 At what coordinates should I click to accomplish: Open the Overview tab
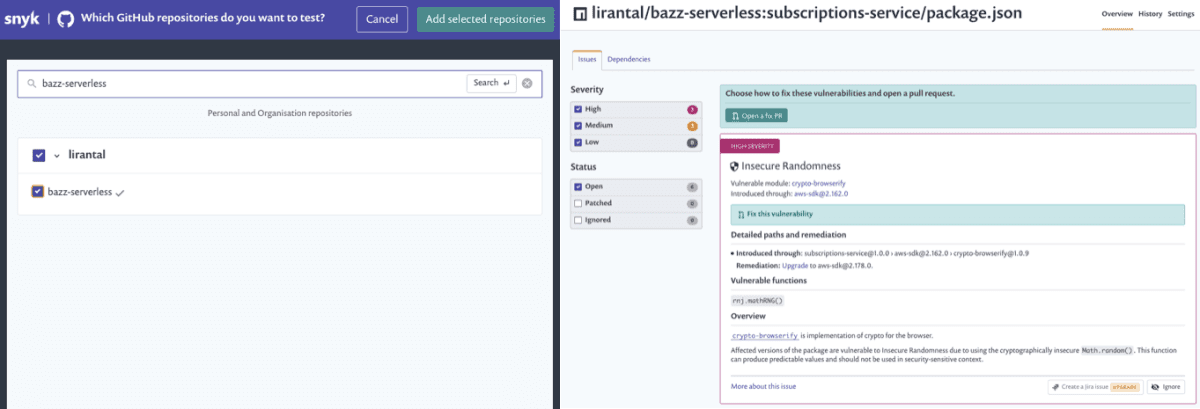coord(1117,15)
